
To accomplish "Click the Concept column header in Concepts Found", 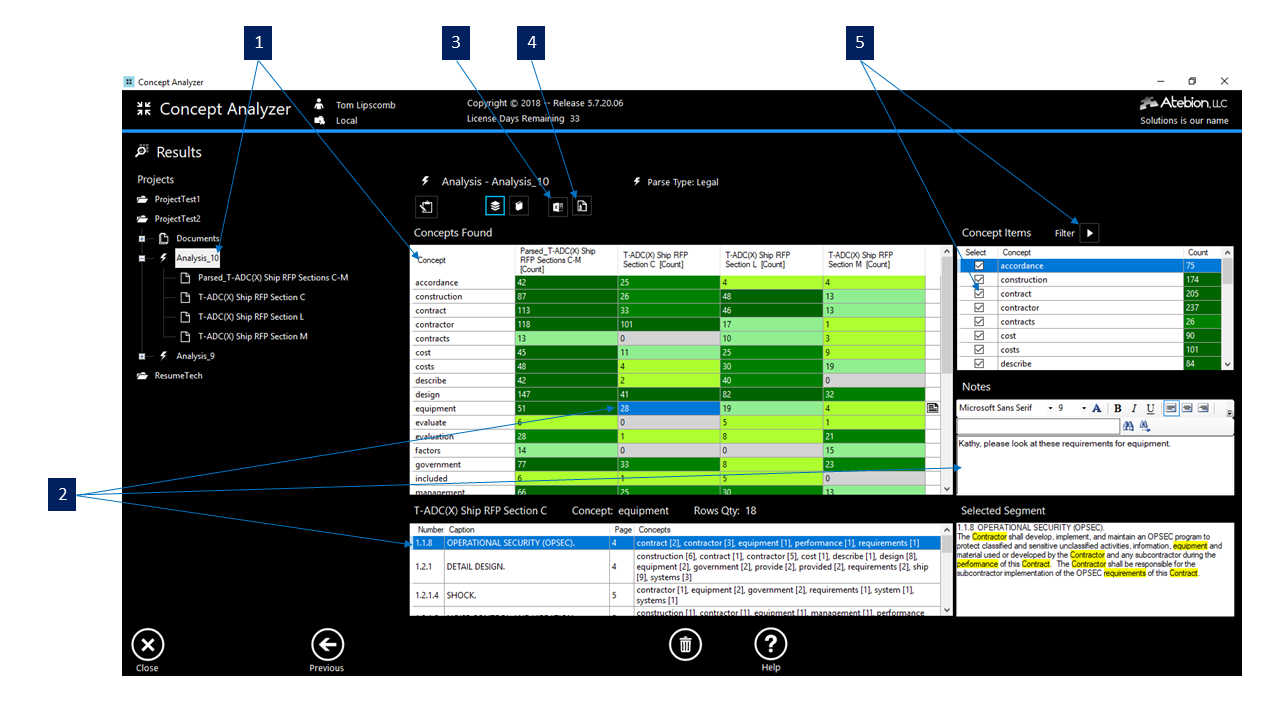I will click(x=463, y=260).
